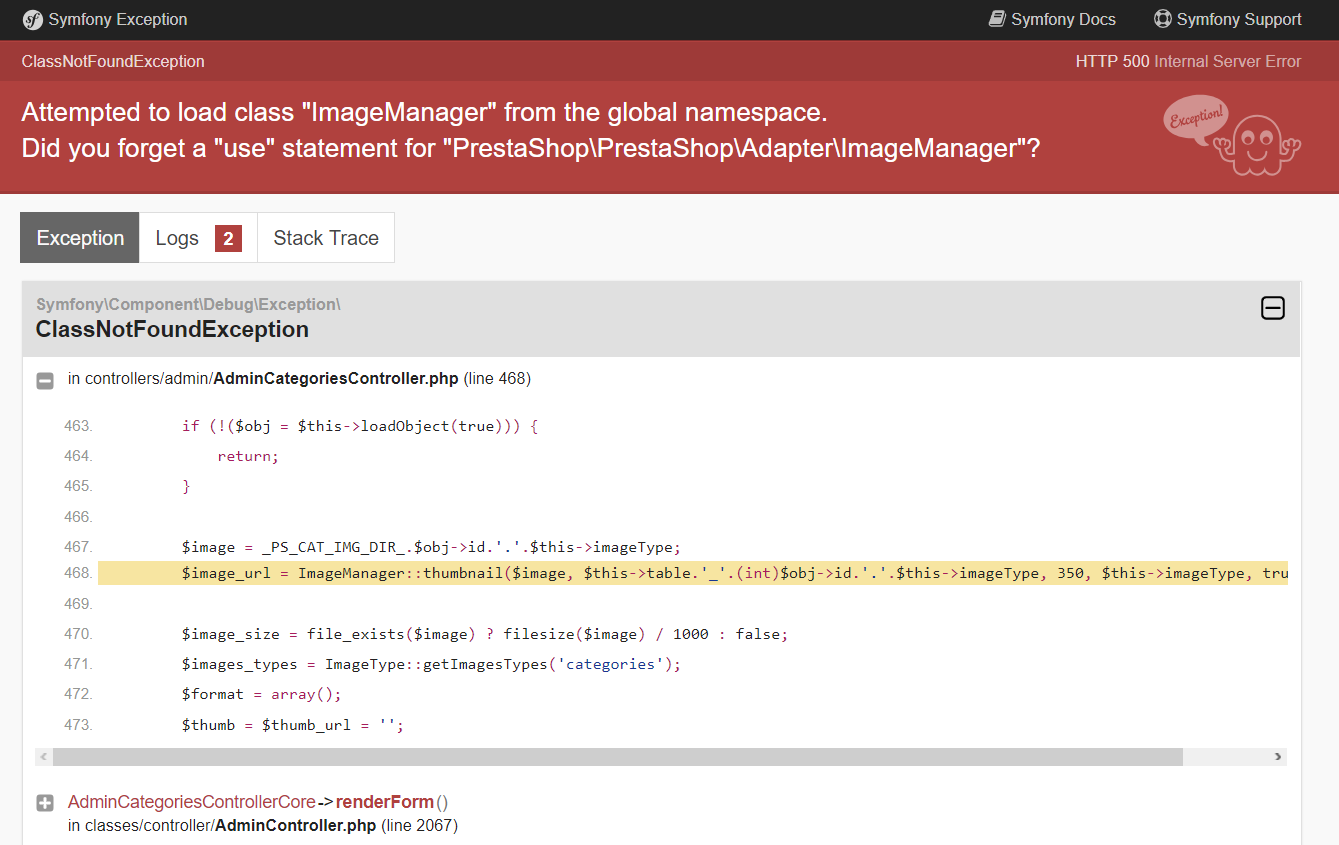Image resolution: width=1339 pixels, height=845 pixels.
Task: Switch to the Logs tab
Action: click(198, 238)
